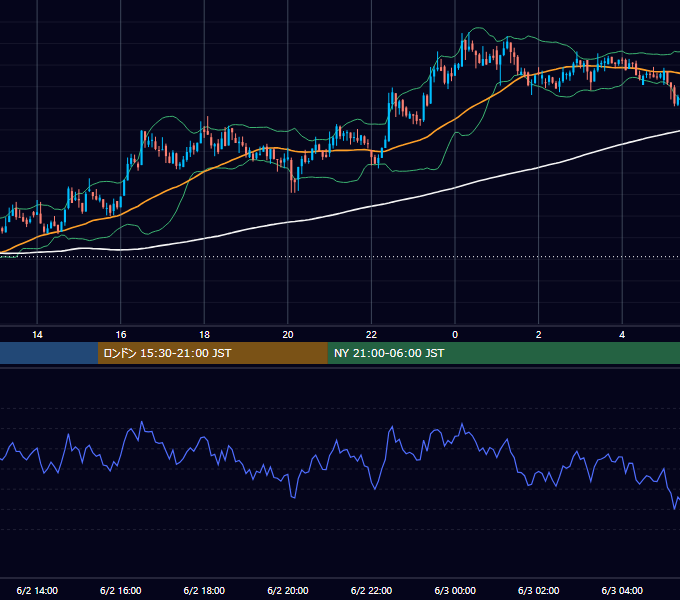Click the 6/2 18:00 date label
This screenshot has width=680, height=600.
coord(204,590)
